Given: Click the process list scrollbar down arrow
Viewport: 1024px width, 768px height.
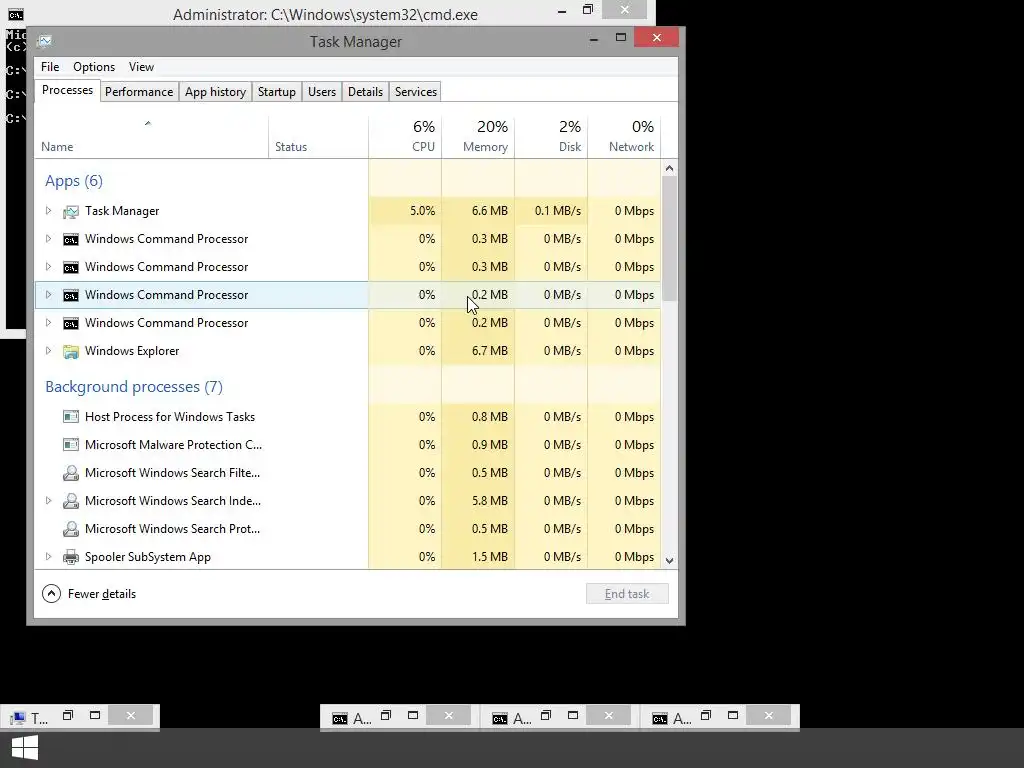Looking at the screenshot, I should coord(669,560).
